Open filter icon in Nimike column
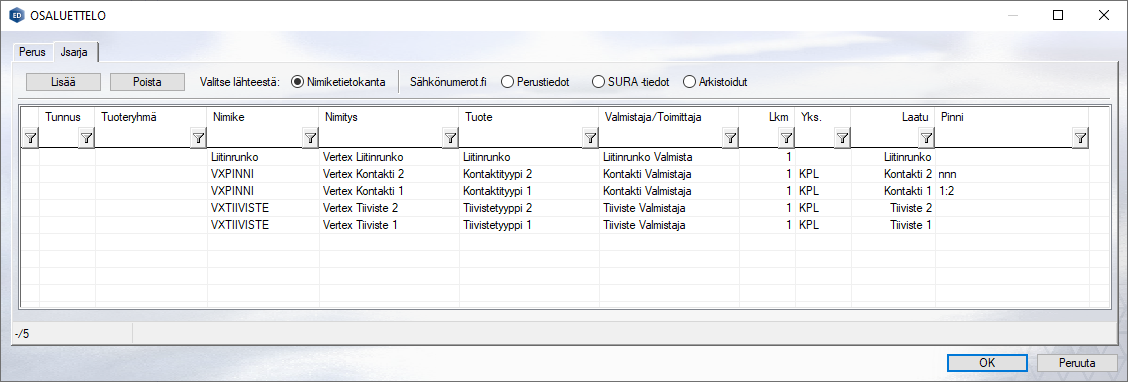This screenshot has width=1128, height=382. coord(310,139)
